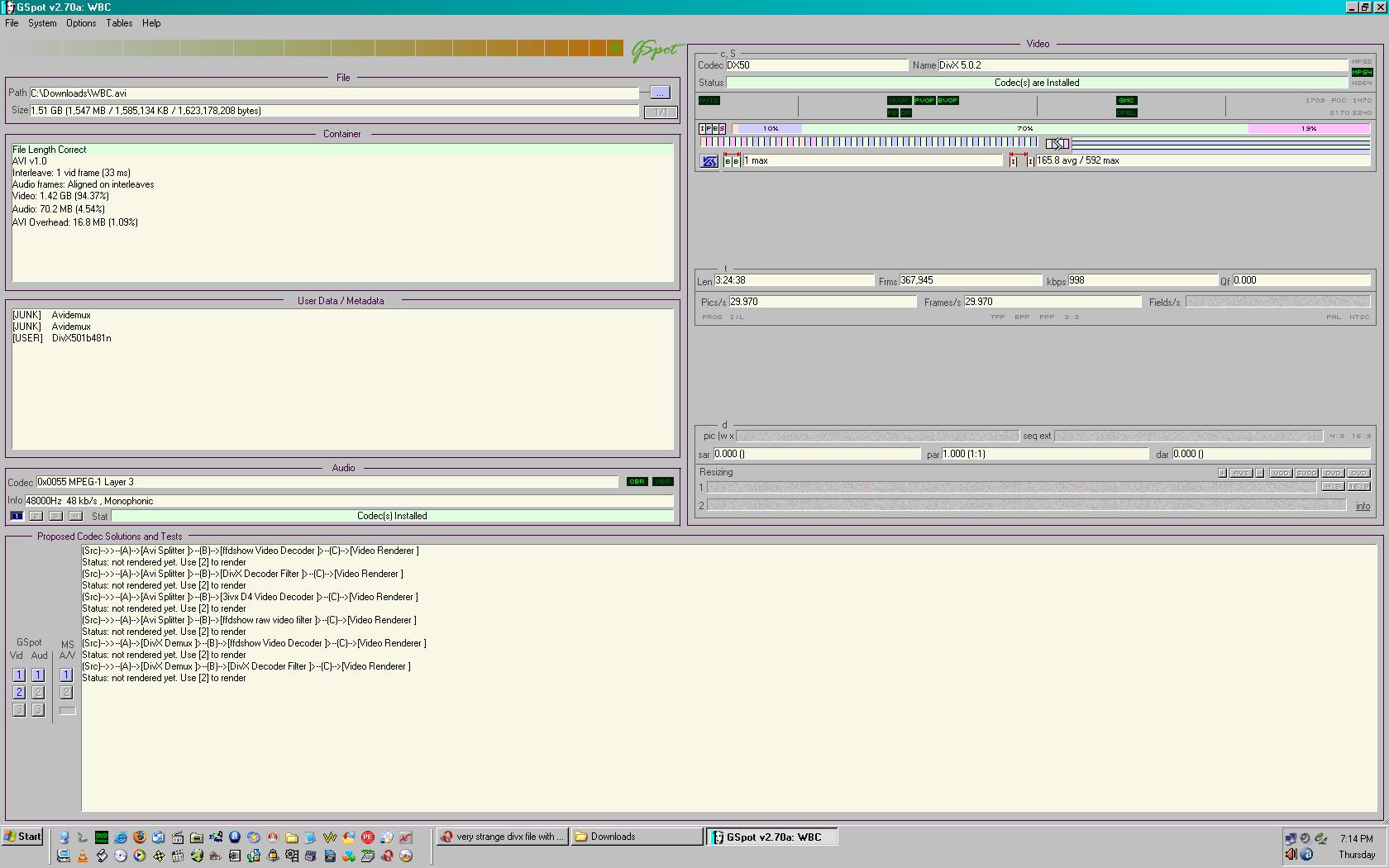Click the resizing plus button
Screen dimensions: 1389x868
pyautogui.click(x=1222, y=473)
